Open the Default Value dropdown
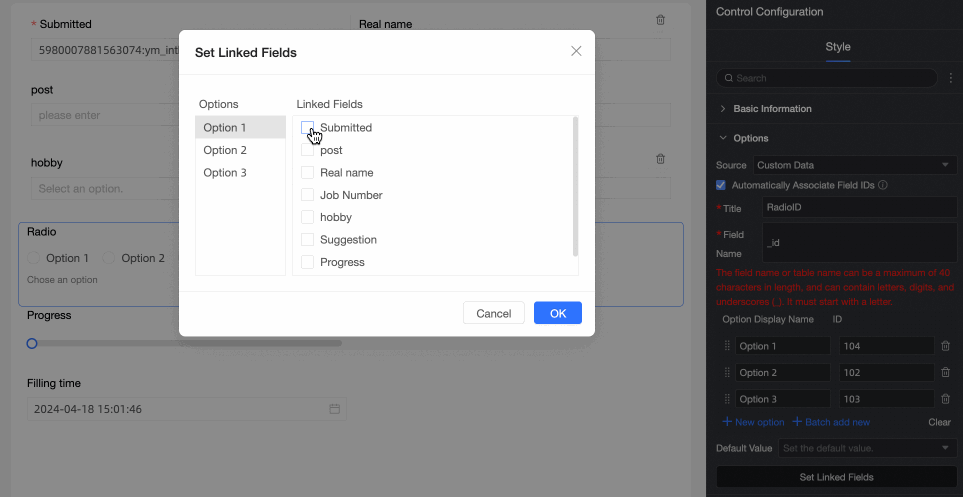The image size is (963, 497). coord(866,448)
